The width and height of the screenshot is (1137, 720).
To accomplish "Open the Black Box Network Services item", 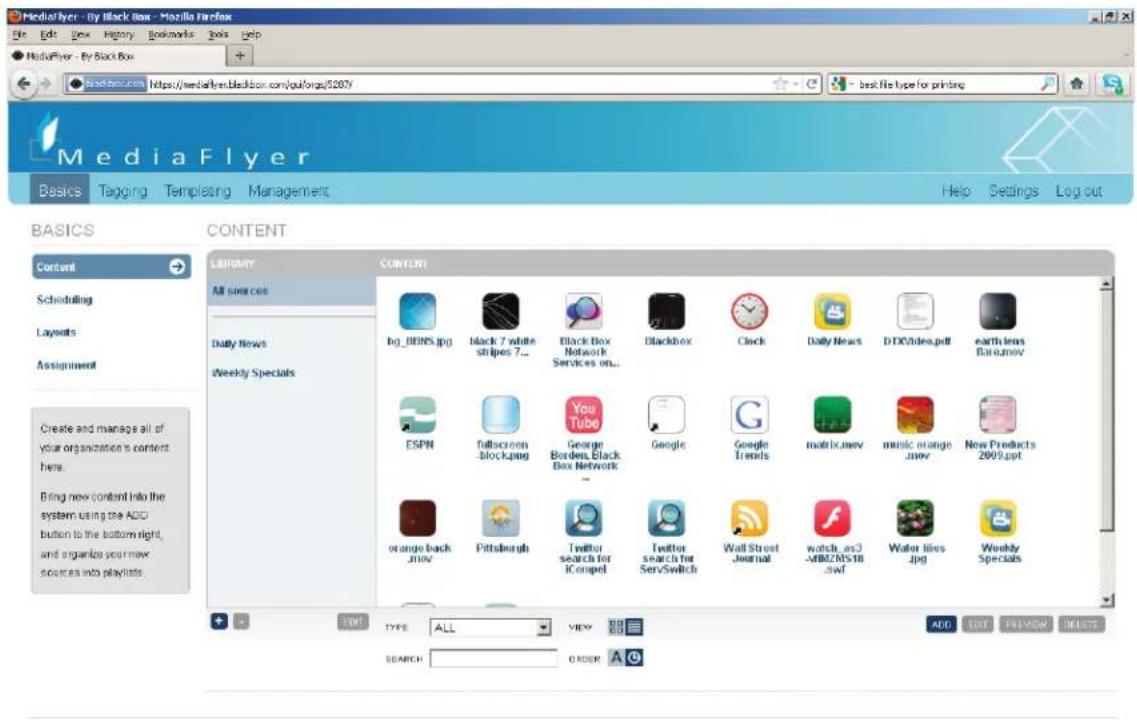I will pyautogui.click(x=584, y=311).
